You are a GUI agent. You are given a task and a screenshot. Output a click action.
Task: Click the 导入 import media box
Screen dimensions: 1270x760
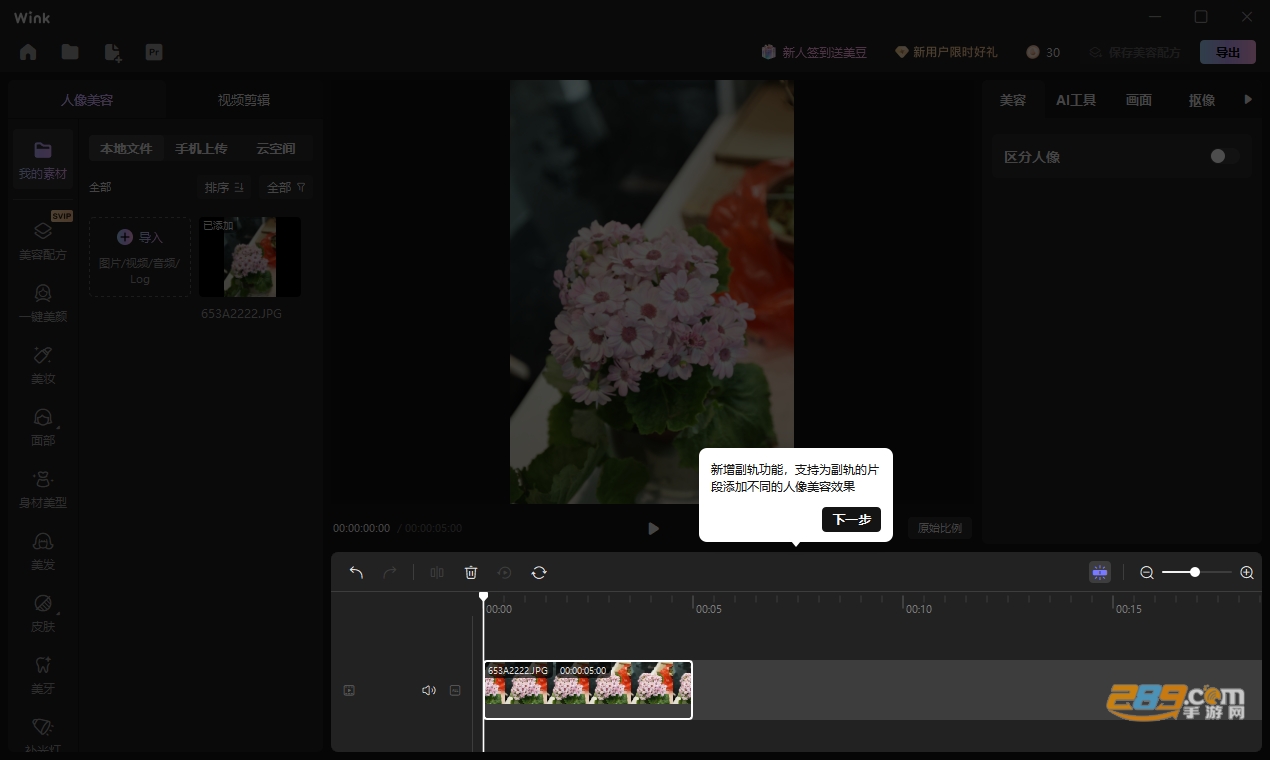pos(140,257)
